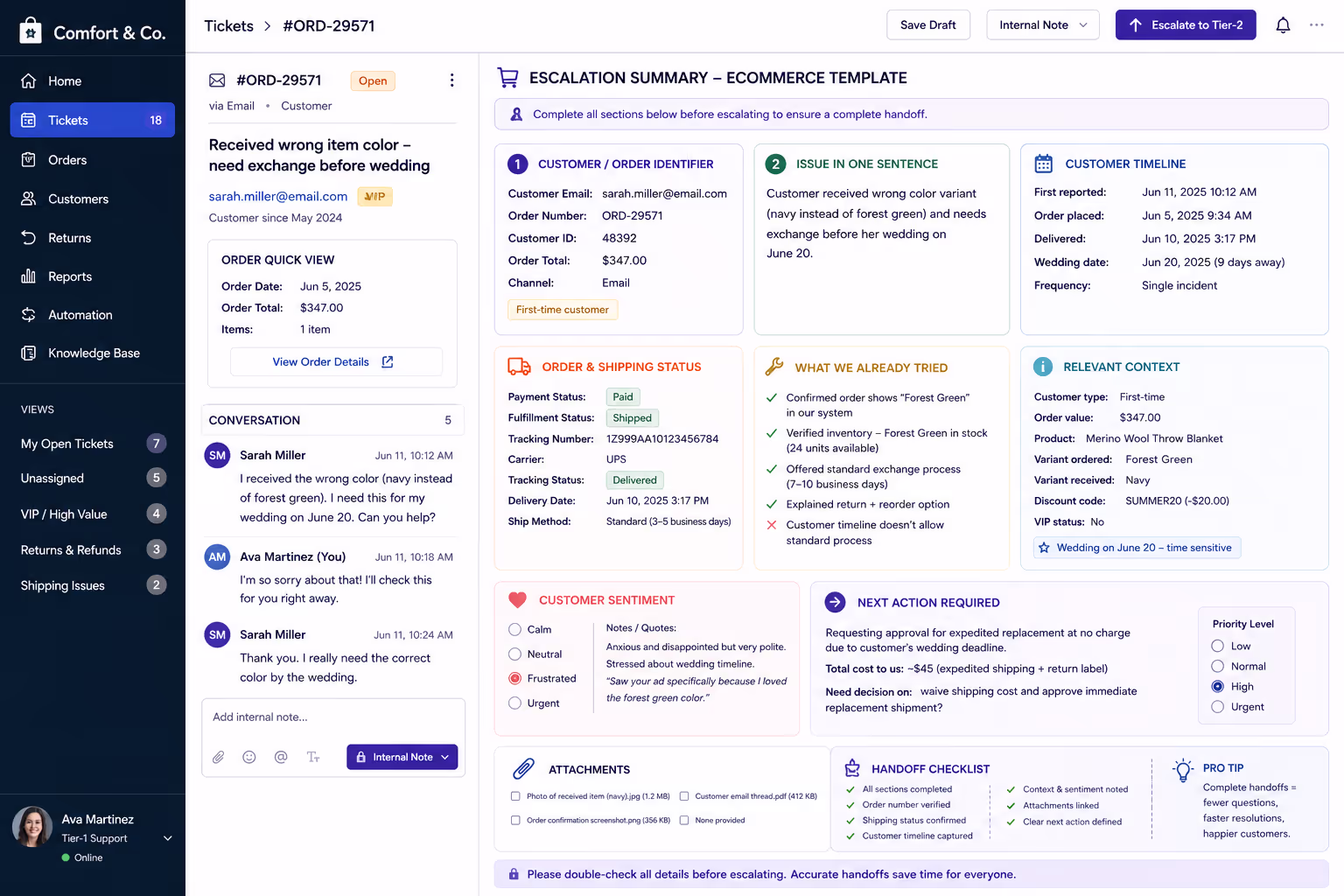Select Neutral sentiment radio button

click(x=514, y=654)
